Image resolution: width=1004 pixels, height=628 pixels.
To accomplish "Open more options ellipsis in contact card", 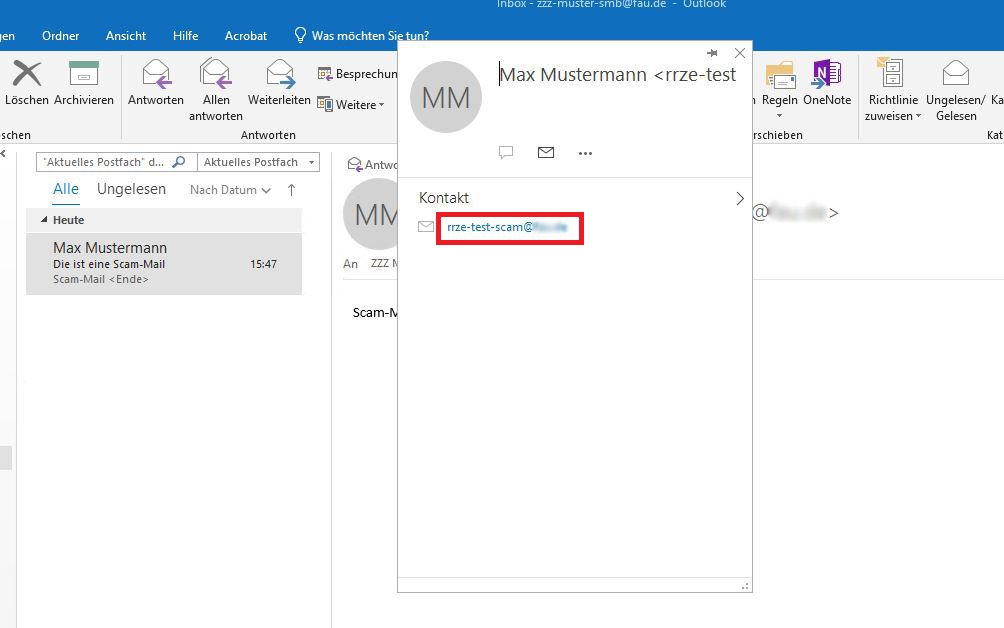I will [586, 153].
